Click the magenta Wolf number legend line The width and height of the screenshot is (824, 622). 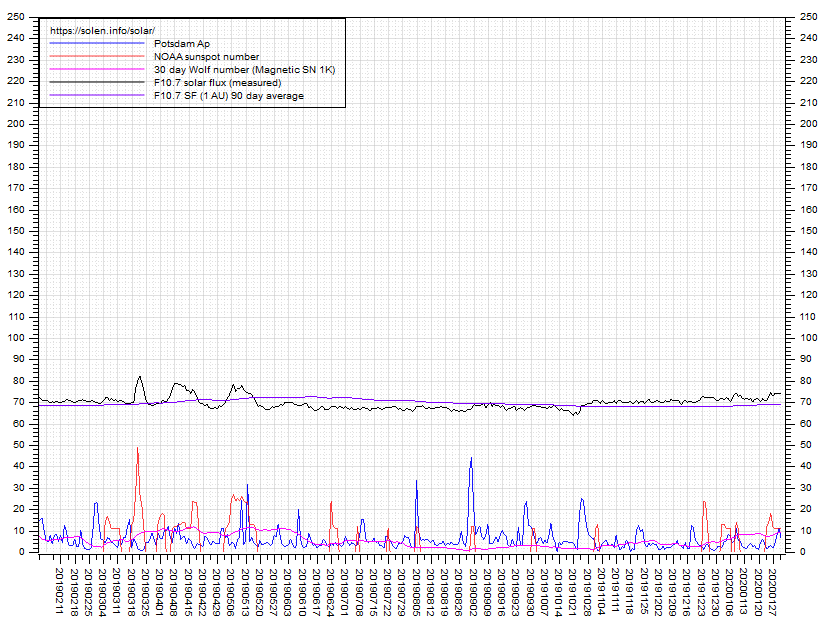97,69
